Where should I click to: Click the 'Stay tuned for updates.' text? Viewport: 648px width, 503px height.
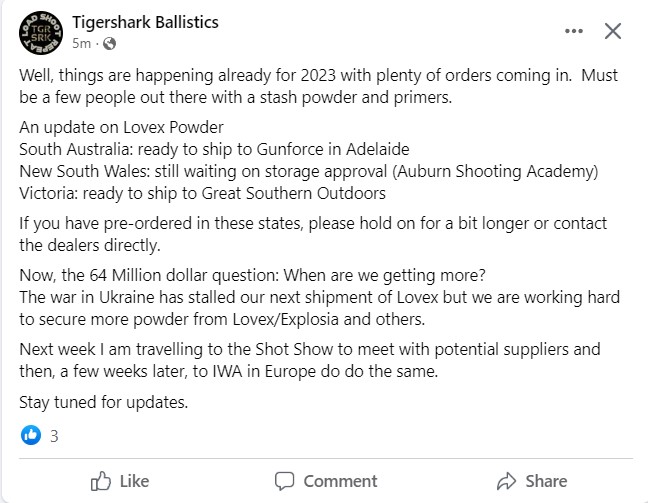pyautogui.click(x=104, y=402)
